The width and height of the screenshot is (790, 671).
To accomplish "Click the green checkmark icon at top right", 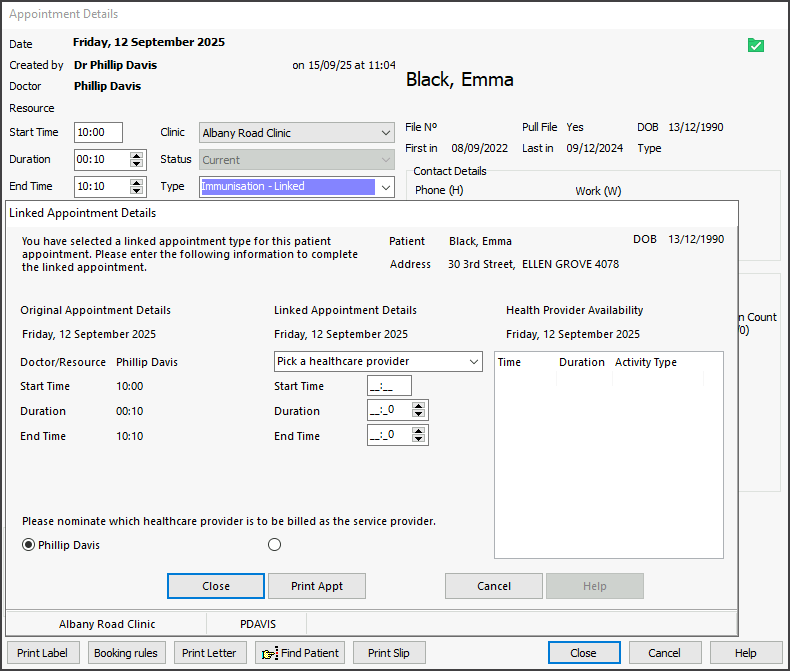I will click(755, 45).
